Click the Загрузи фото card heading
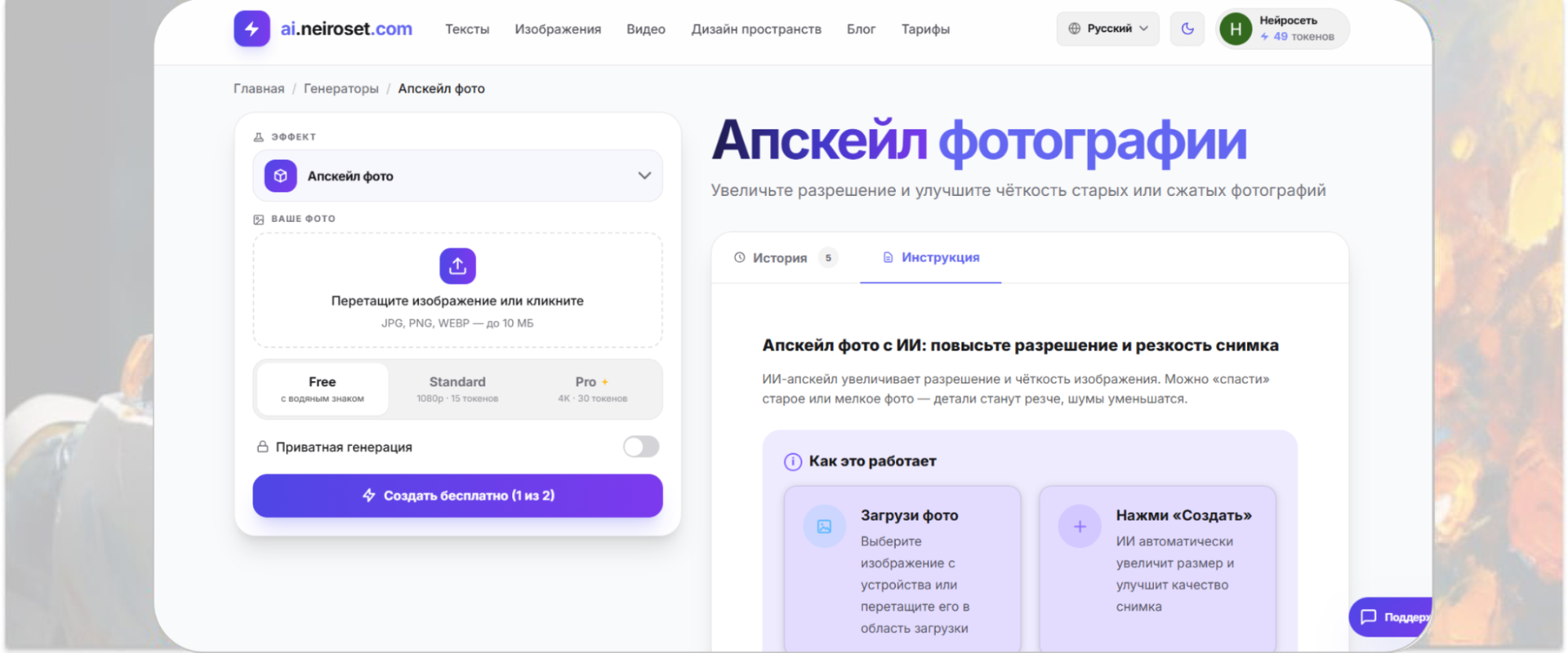The width and height of the screenshot is (1568, 653). 909,515
